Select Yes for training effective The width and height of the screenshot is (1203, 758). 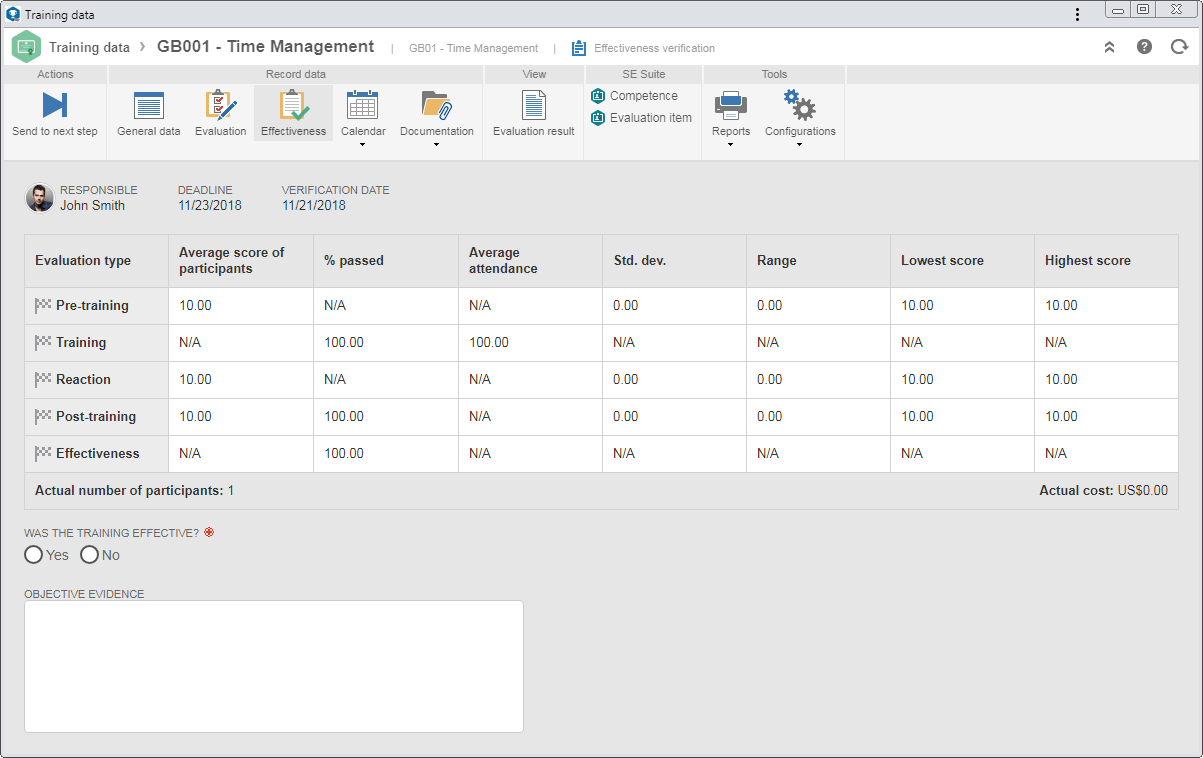[x=34, y=554]
